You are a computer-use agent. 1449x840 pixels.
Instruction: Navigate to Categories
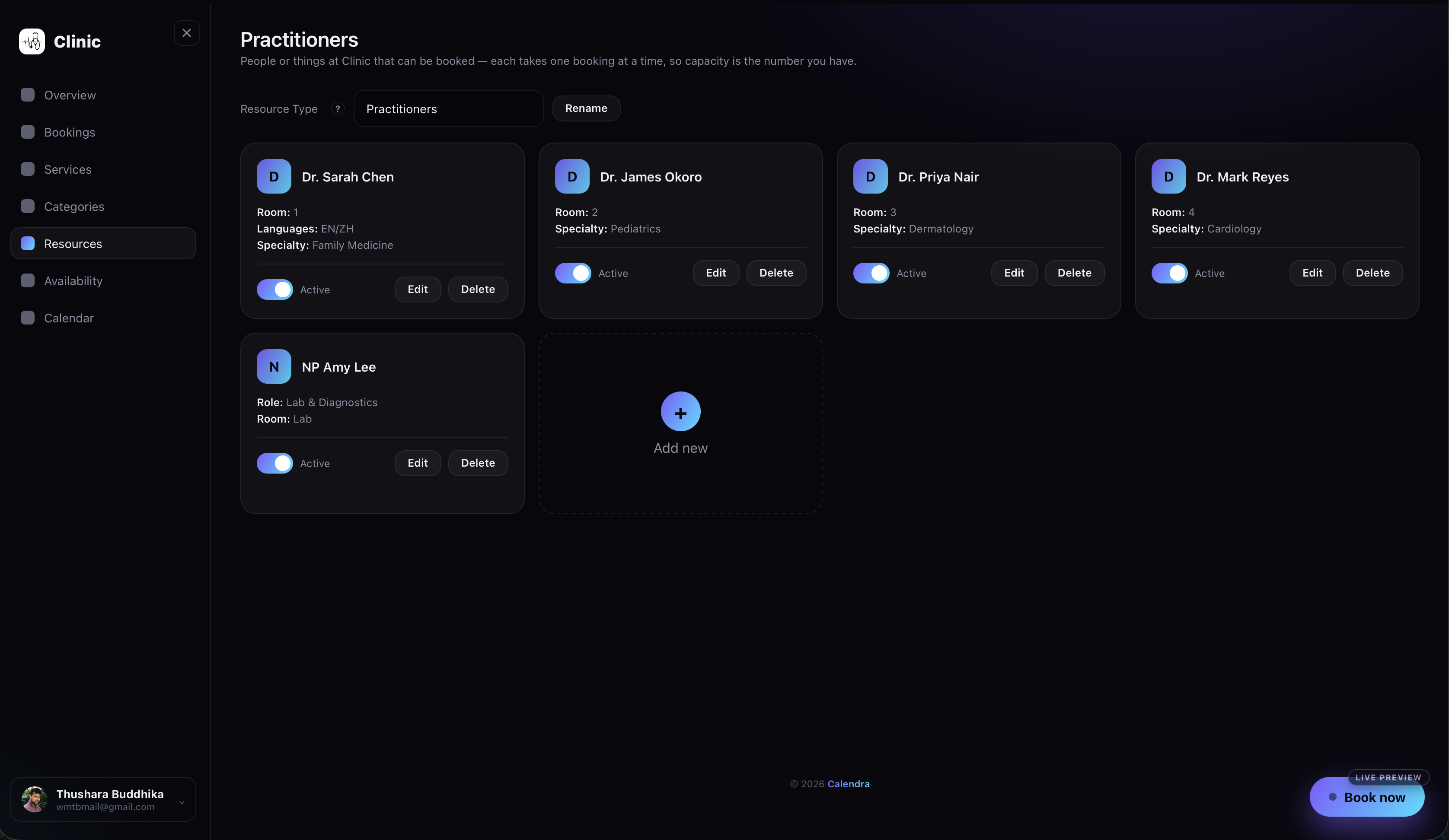[103, 207]
